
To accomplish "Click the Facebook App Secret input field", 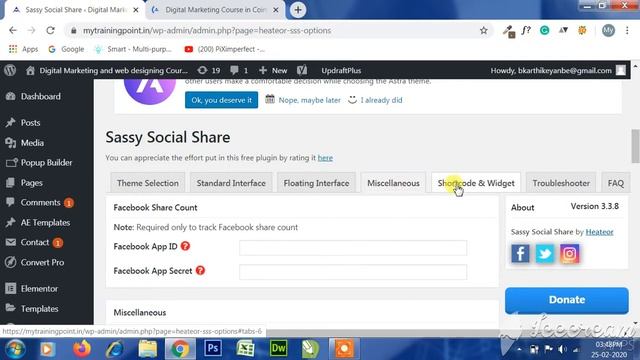I will (353, 272).
